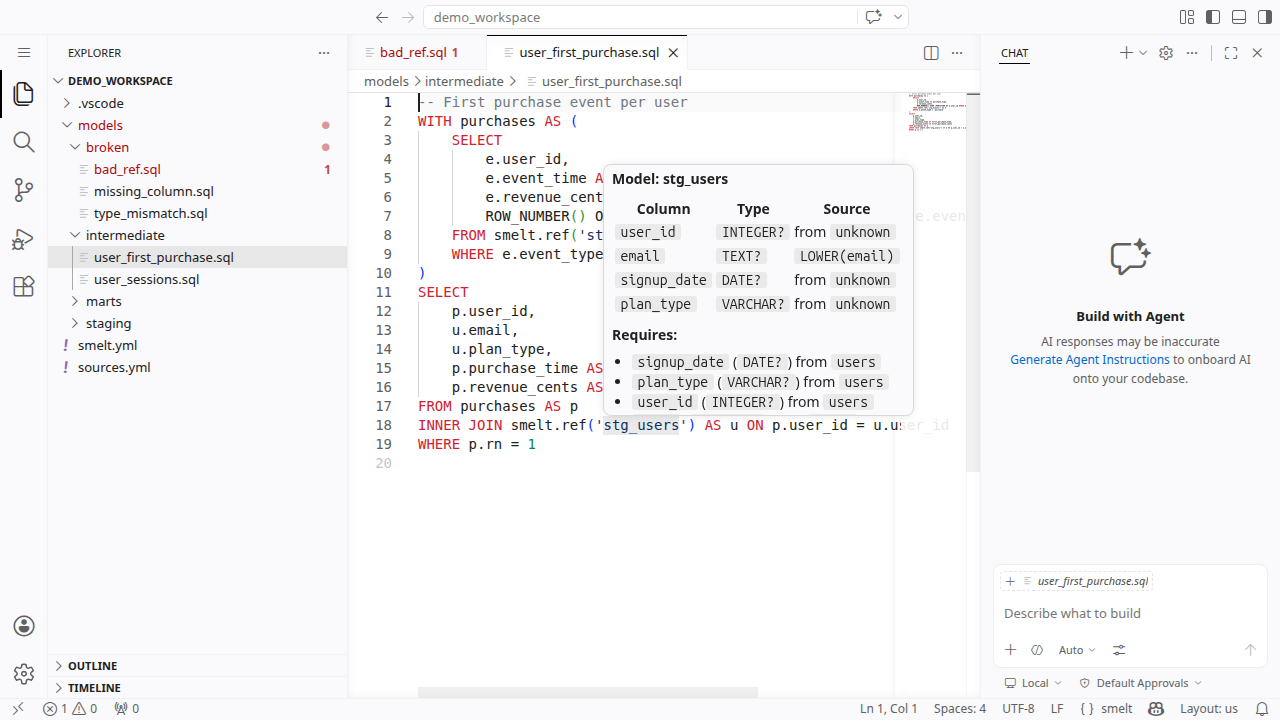The height and width of the screenshot is (720, 1280).
Task: Start a new chat with the plus button
Action: click(1124, 53)
